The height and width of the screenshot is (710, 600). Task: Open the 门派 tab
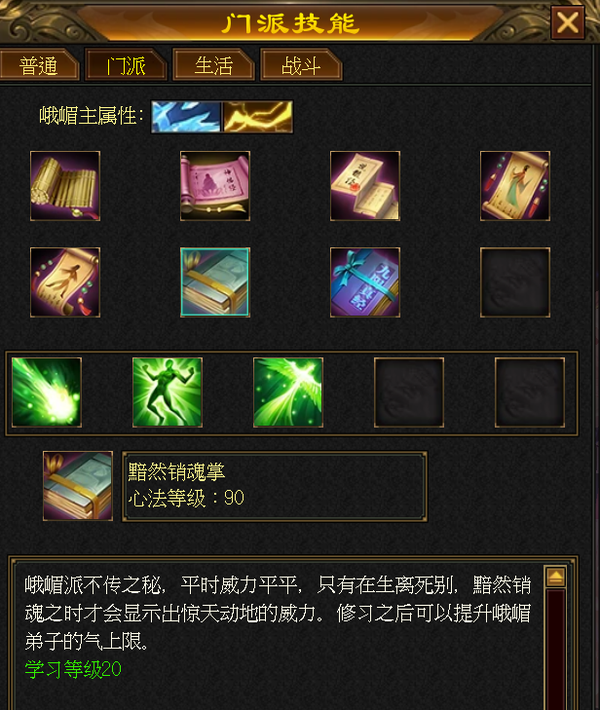[126, 65]
